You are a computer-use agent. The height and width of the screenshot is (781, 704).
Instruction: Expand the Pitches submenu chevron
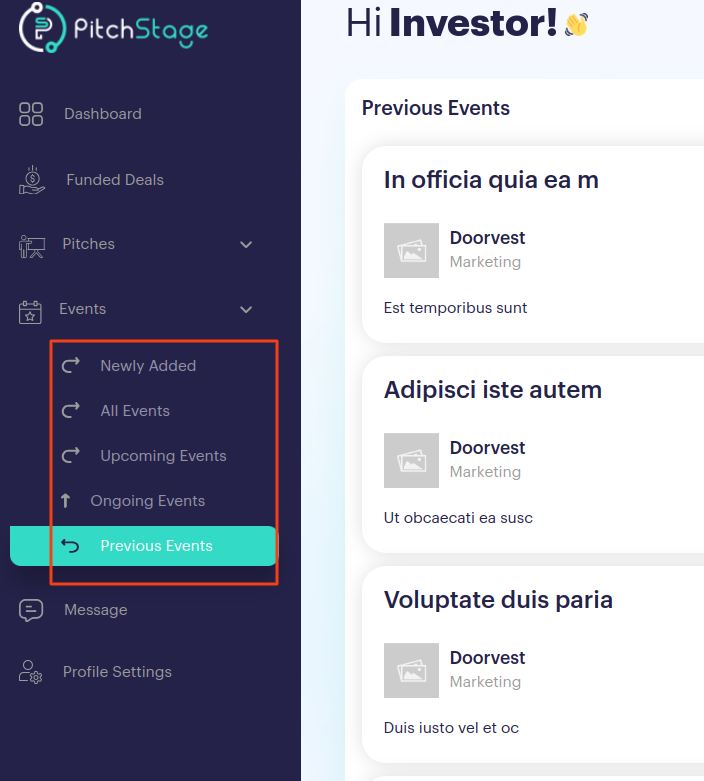(246, 245)
